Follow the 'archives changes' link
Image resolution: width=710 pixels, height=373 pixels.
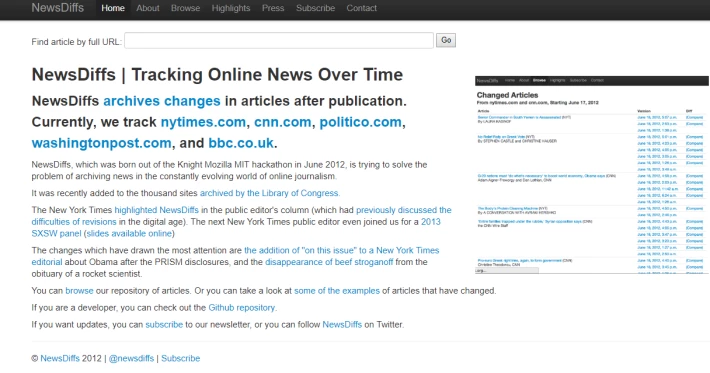pyautogui.click(x=162, y=101)
